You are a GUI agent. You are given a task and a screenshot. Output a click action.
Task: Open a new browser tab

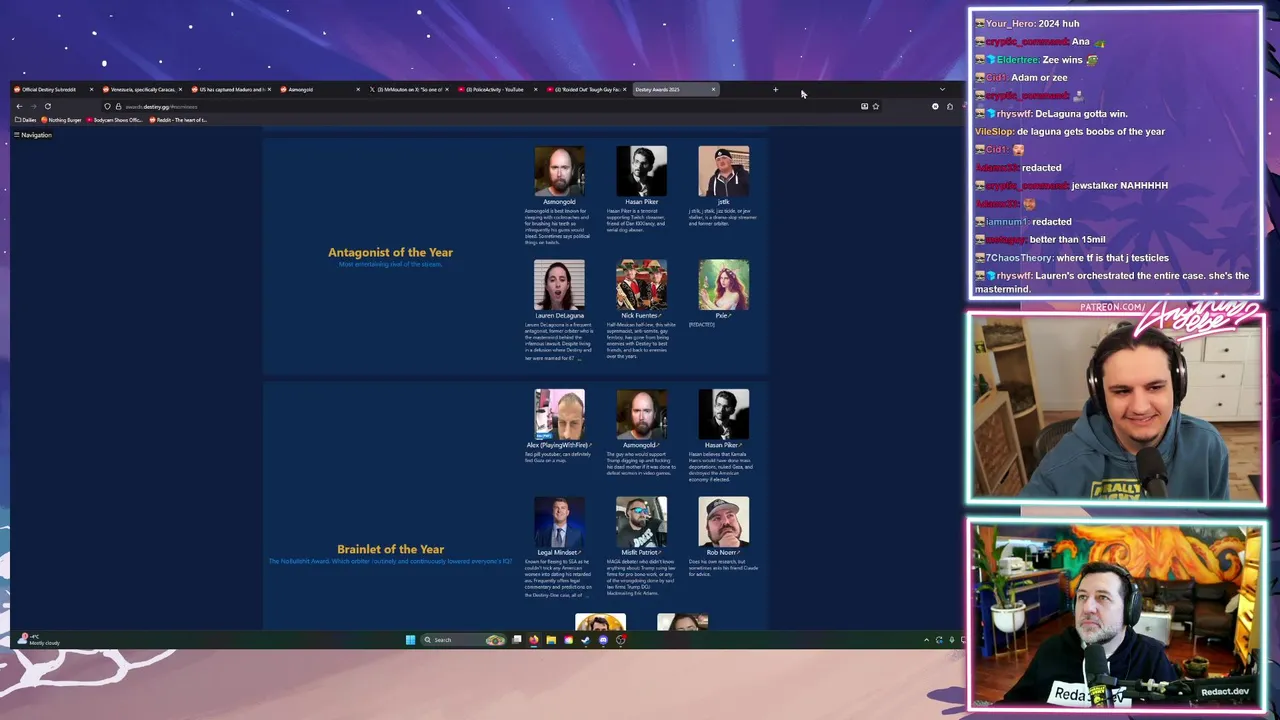[x=775, y=90]
